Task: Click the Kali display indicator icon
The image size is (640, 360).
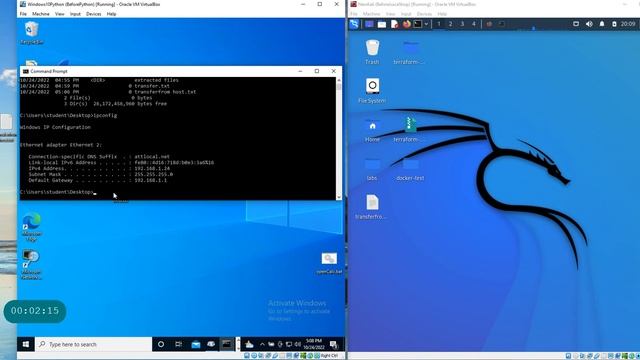Action: coord(576,24)
